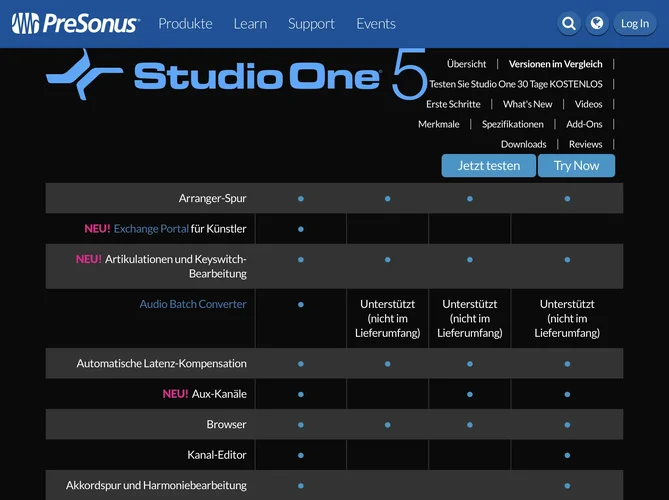Go to the Übersicht page link

pos(466,64)
